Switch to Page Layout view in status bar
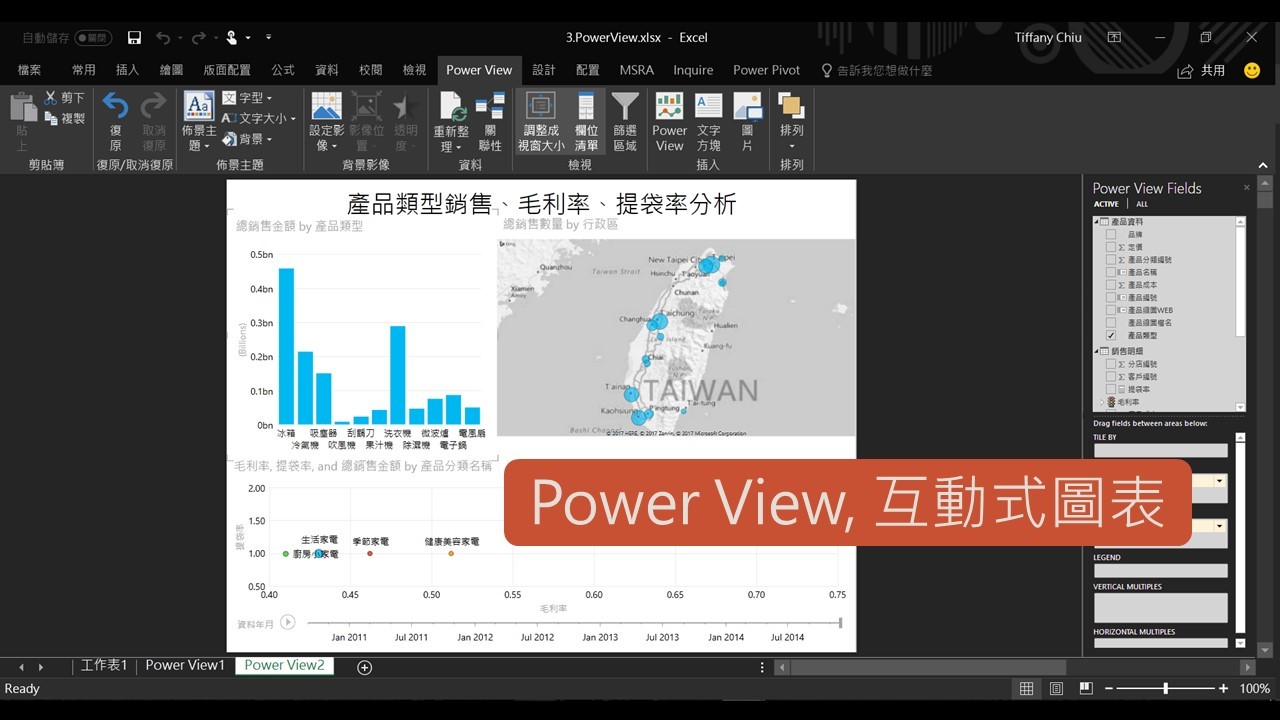Screen dimensions: 1280x720 (1056, 688)
